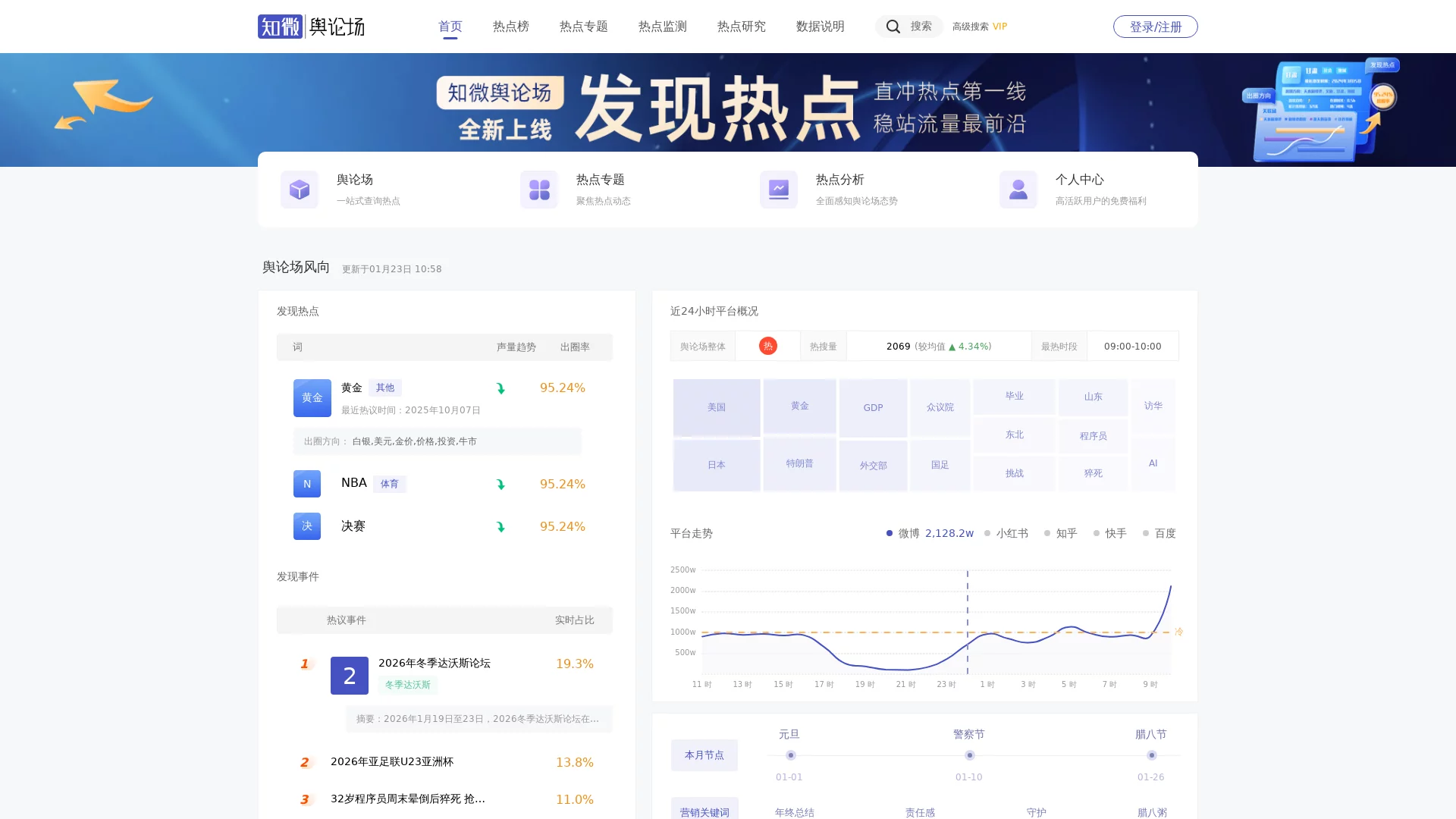
Task: Click the green down-trend arrow beside NBA
Action: pyautogui.click(x=500, y=483)
